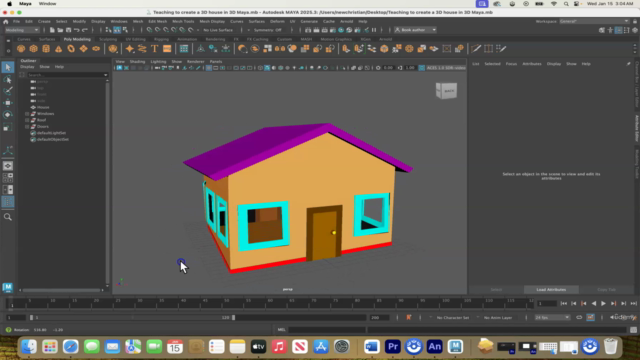Toggle the loop playback button

point(579,317)
